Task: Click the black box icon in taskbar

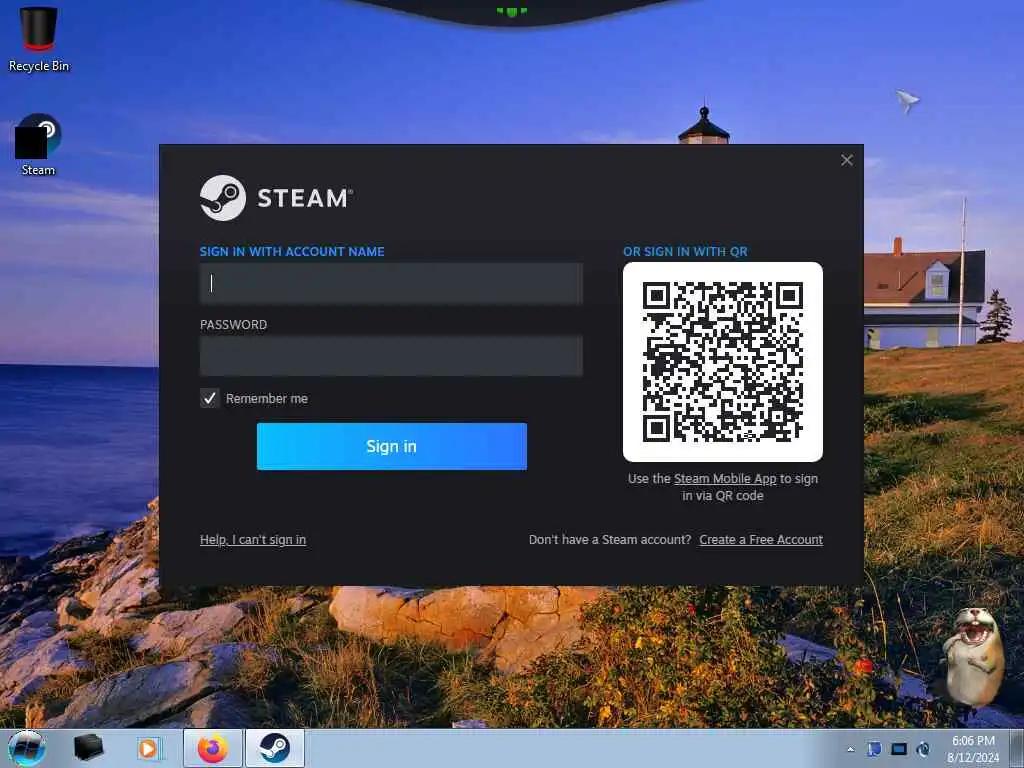Action: [x=88, y=748]
